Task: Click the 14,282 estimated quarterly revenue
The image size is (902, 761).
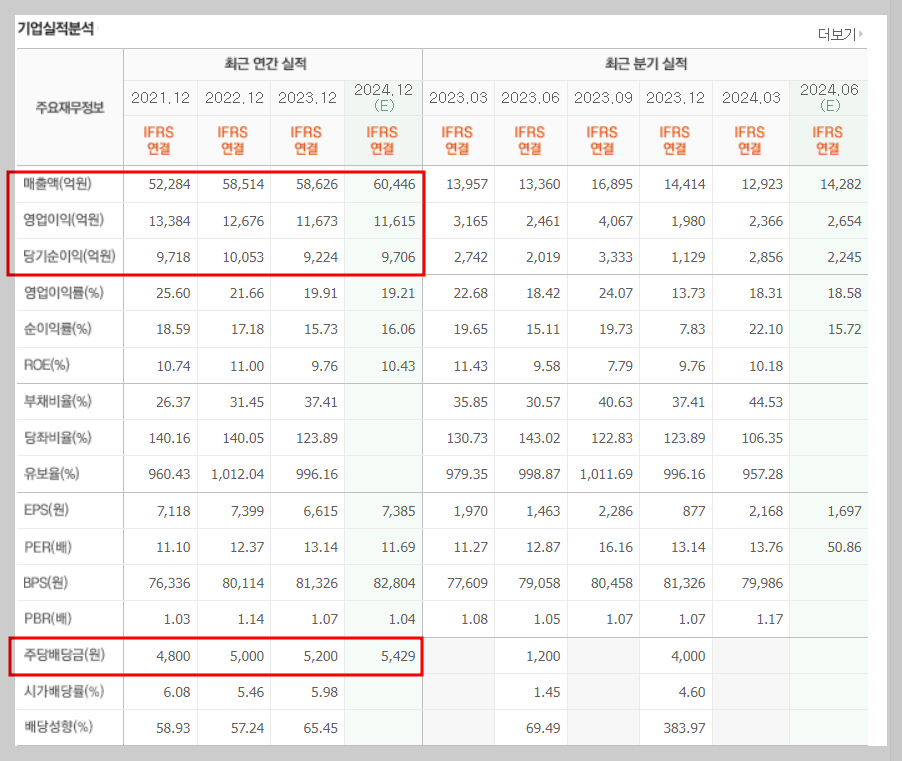Action: pyautogui.click(x=840, y=185)
